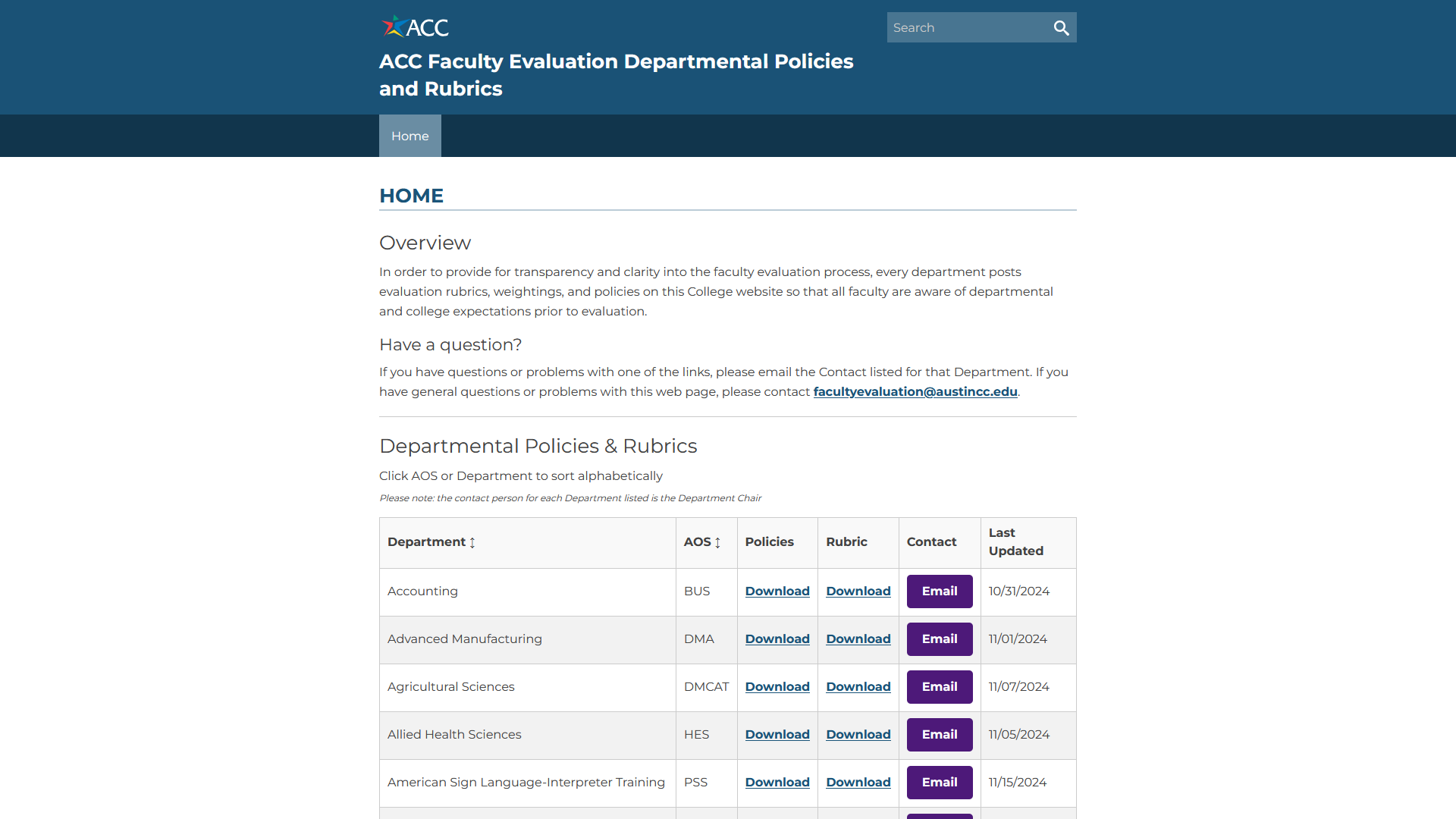Download Allied Health Sciences rubric
Image resolution: width=1456 pixels, height=819 pixels.
(858, 735)
